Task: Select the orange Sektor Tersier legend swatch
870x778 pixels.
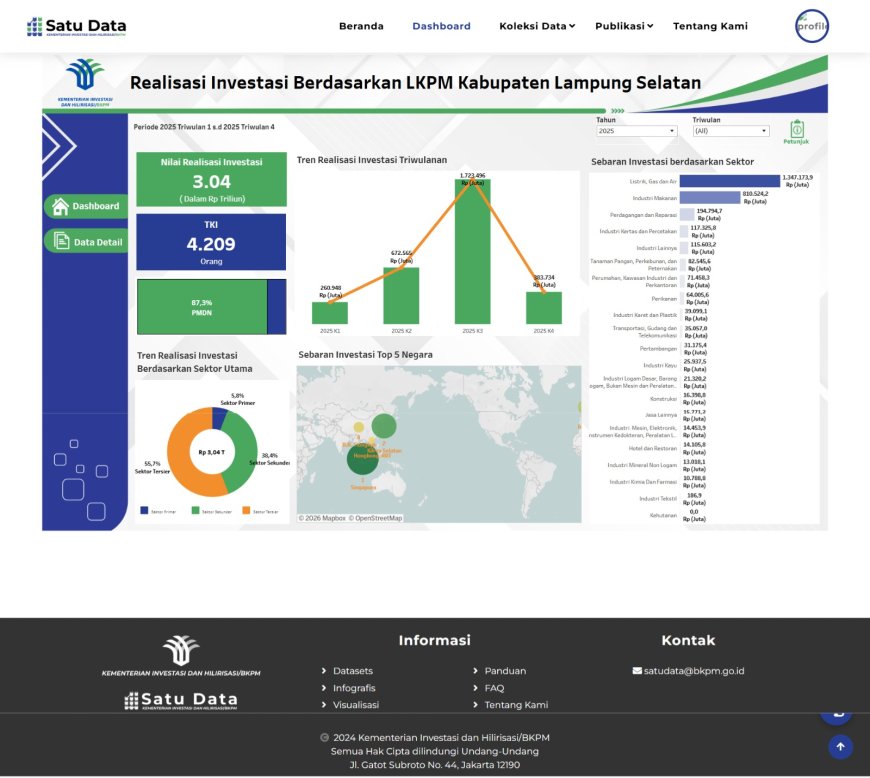Action: 246,511
